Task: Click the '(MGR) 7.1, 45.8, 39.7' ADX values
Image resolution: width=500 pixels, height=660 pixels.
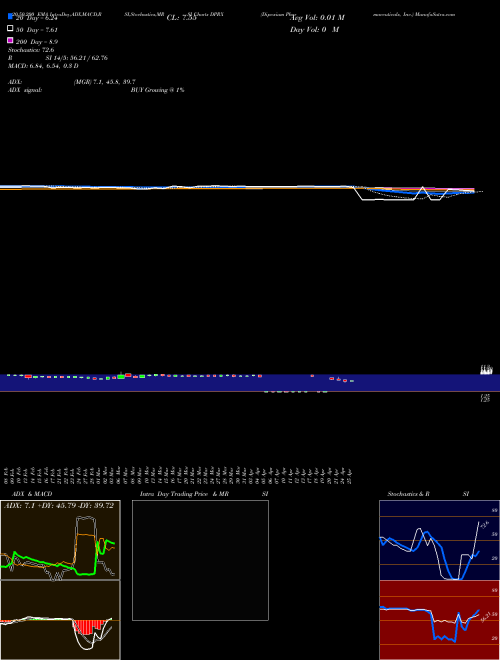Action: [x=104, y=82]
